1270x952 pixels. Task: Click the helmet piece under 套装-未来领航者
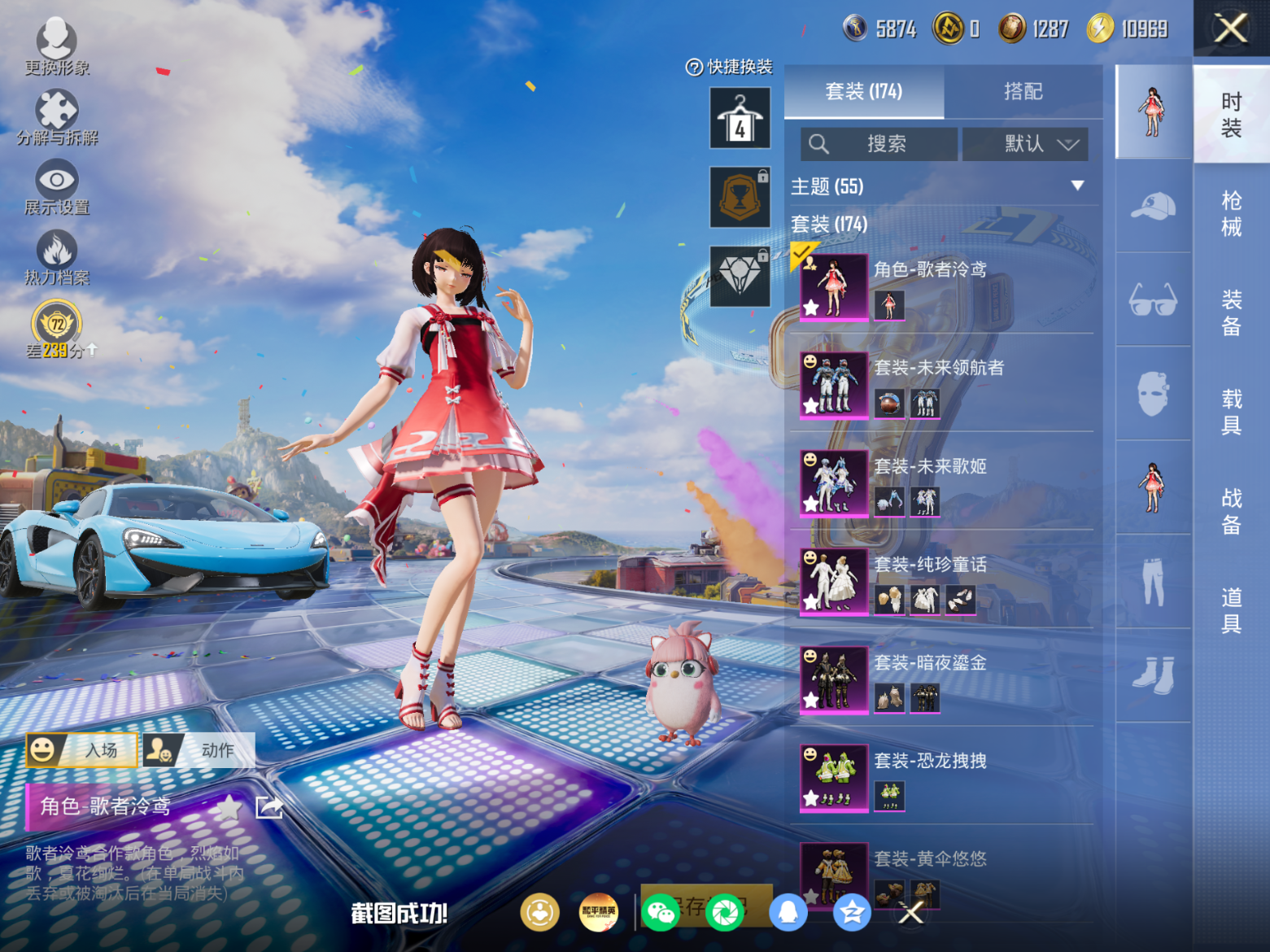tap(889, 404)
